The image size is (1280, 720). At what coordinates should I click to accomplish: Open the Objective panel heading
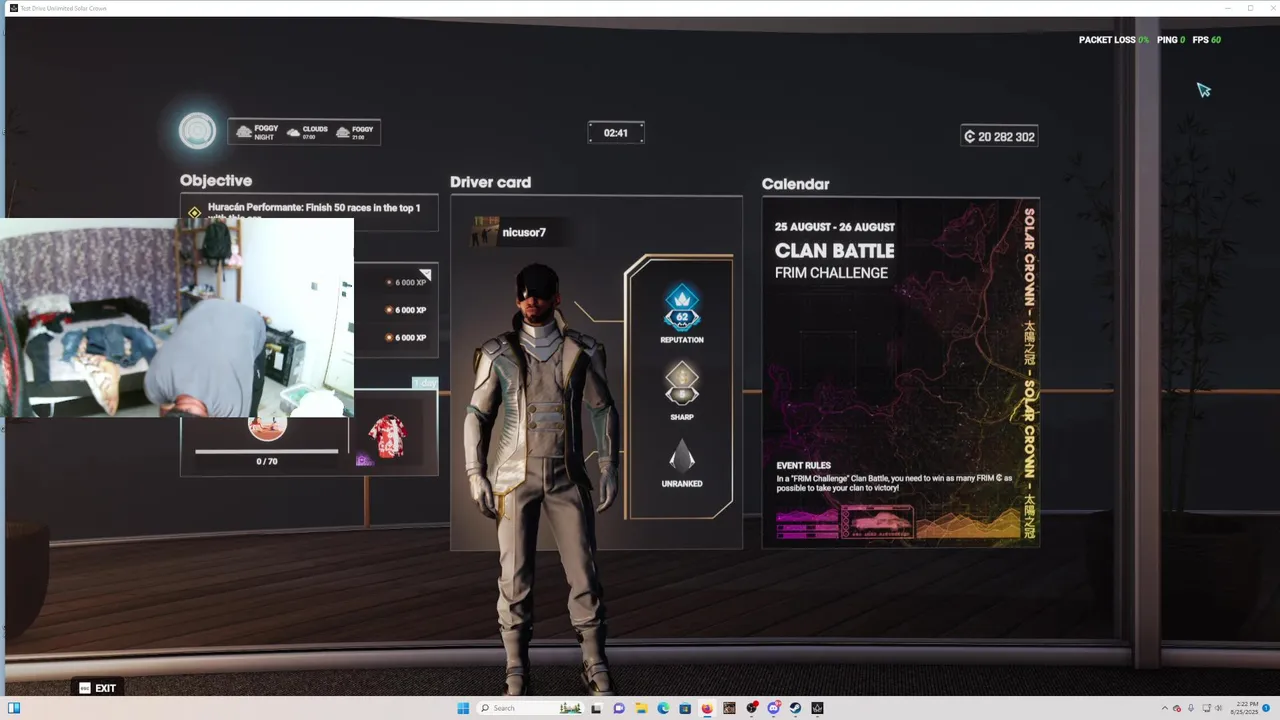click(x=216, y=181)
